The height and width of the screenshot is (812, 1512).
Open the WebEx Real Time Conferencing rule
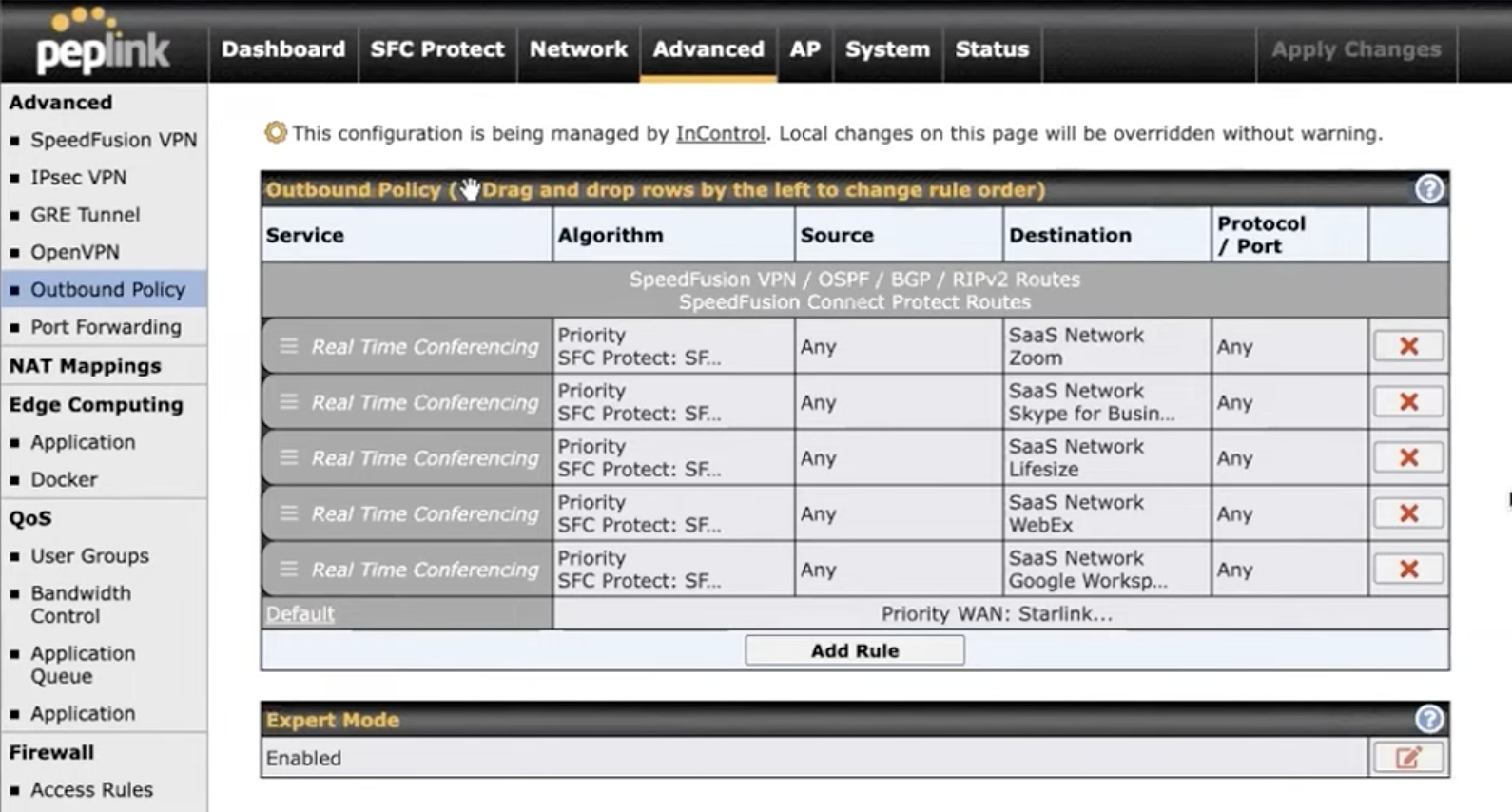click(424, 513)
